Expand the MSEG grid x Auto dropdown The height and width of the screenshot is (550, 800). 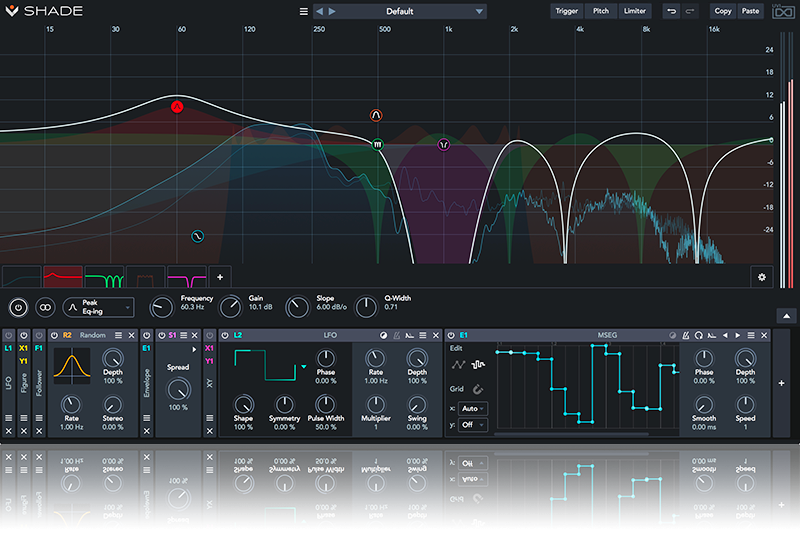(x=473, y=408)
